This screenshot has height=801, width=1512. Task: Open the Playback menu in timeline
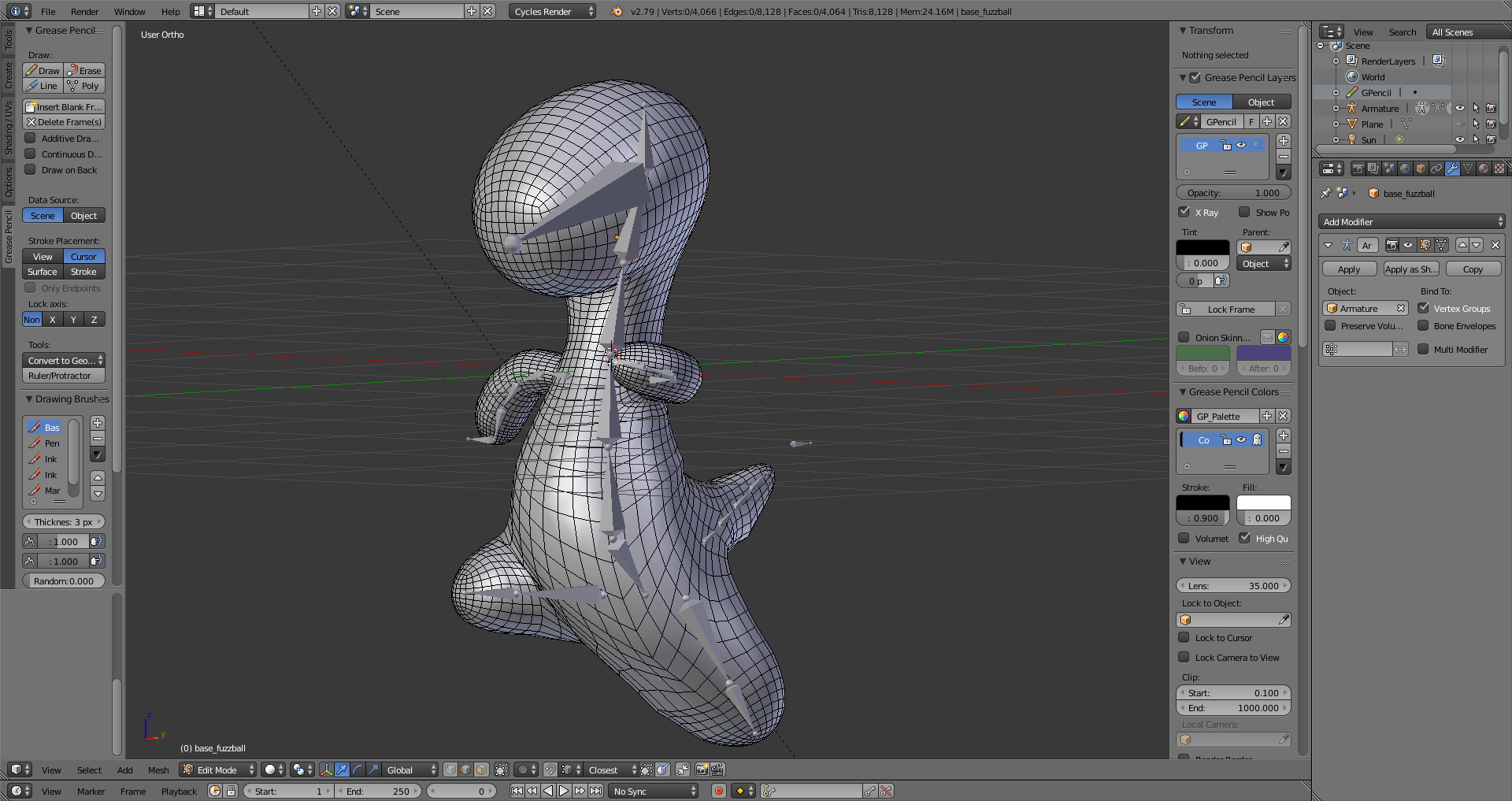click(179, 791)
